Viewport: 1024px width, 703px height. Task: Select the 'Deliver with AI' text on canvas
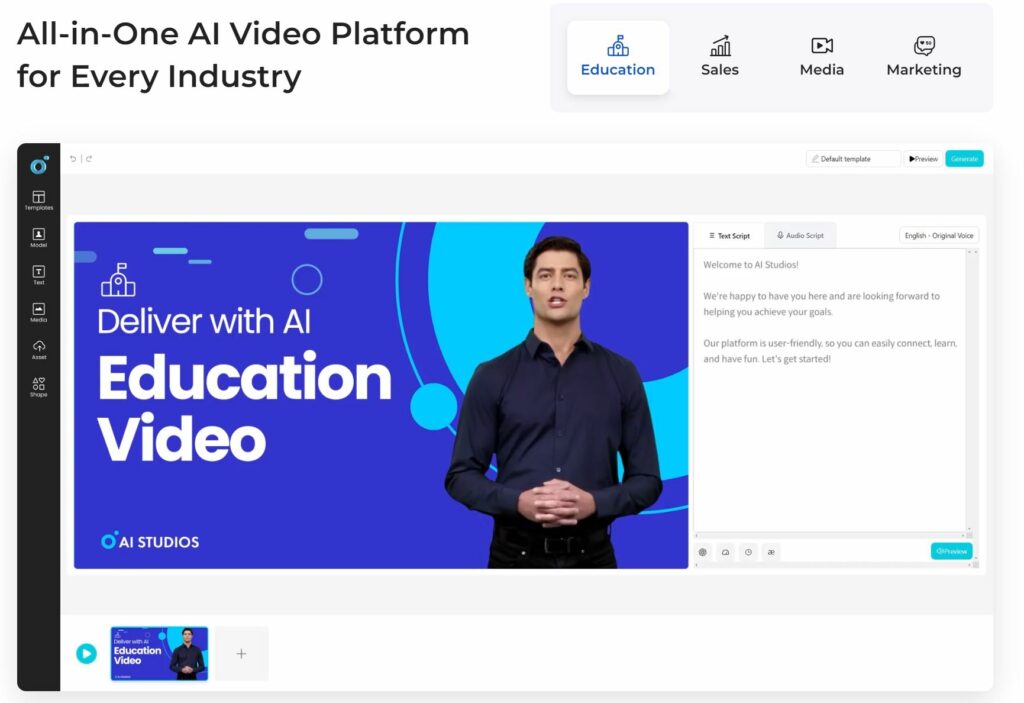(204, 321)
